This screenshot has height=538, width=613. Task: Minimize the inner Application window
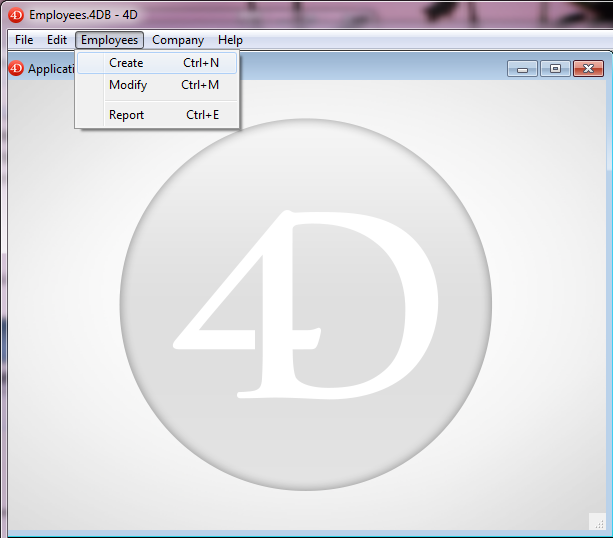pyautogui.click(x=522, y=69)
